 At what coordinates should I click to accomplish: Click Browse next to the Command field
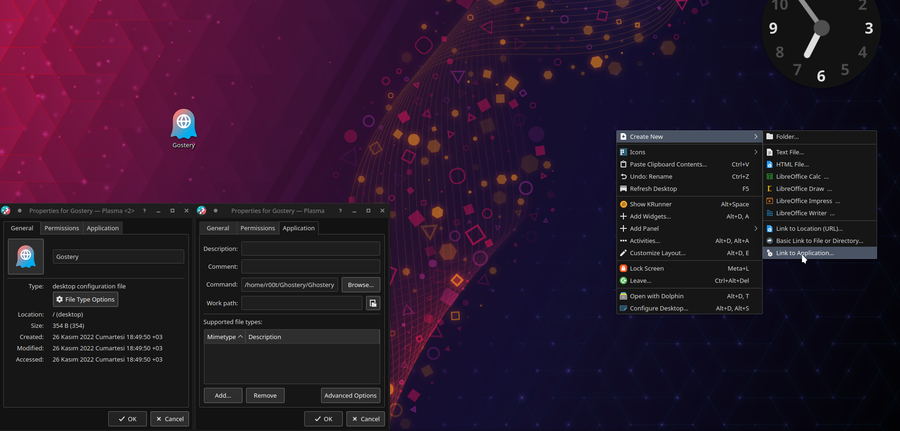360,285
